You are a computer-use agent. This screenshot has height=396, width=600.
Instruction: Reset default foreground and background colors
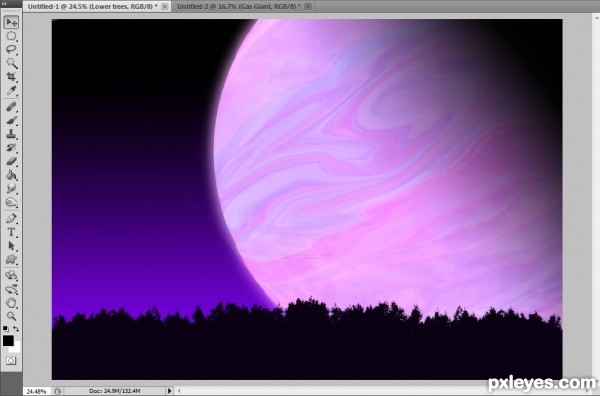(x=5, y=329)
